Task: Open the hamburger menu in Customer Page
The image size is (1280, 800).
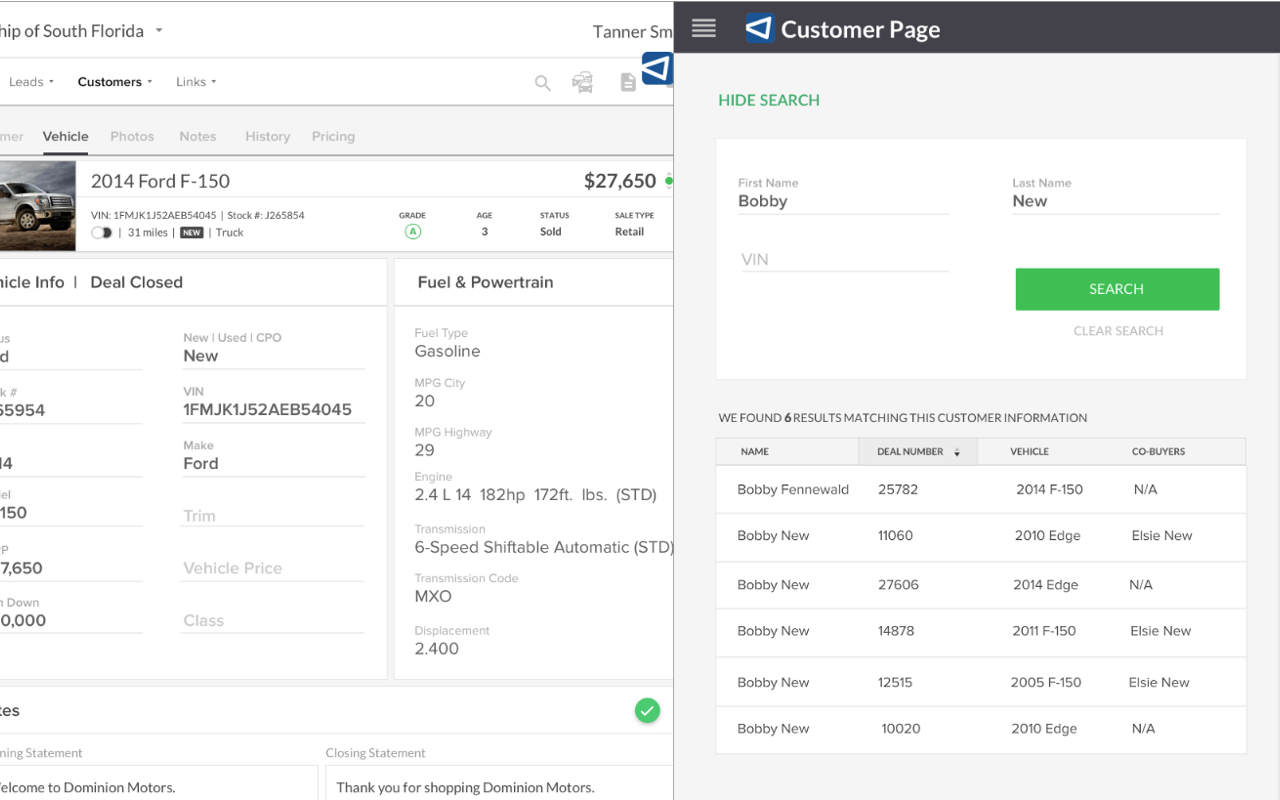Action: click(x=703, y=29)
